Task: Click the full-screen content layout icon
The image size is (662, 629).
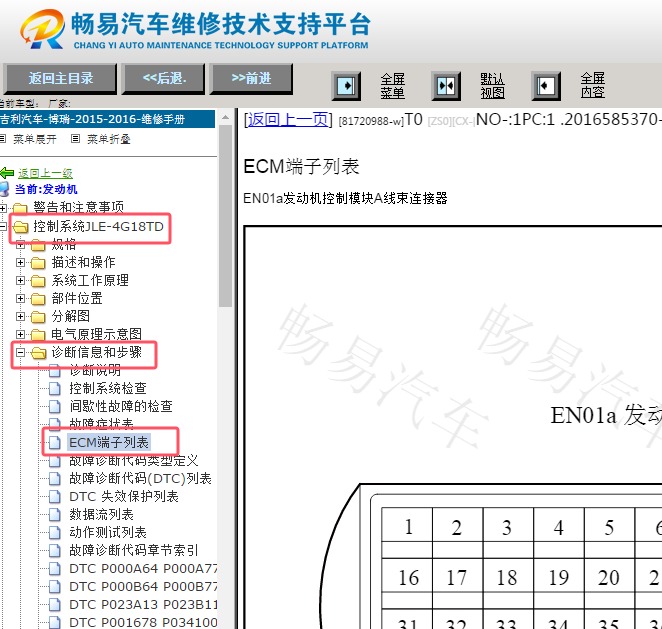Action: click(x=546, y=86)
